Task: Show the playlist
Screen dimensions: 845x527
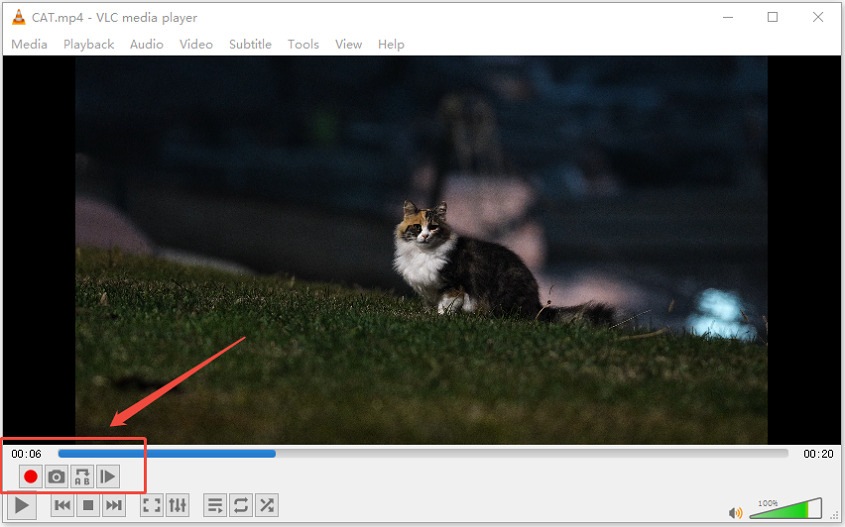Action: click(214, 505)
